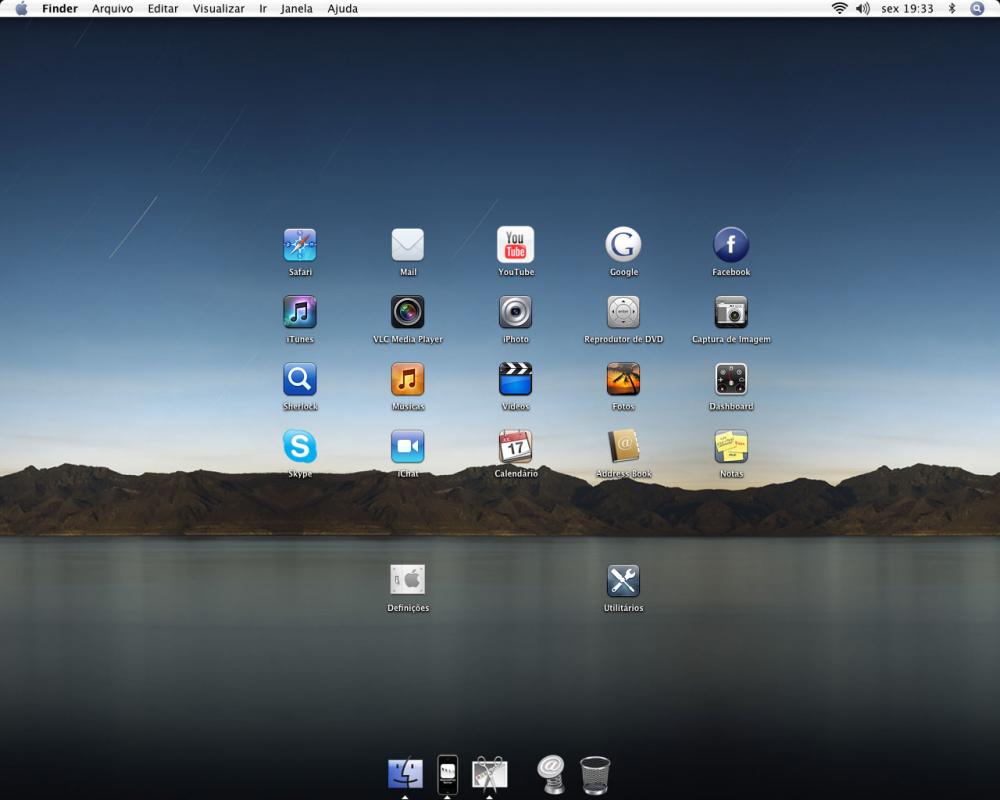This screenshot has width=1000, height=800.
Task: Open the Mail envelope icon
Action: 408,245
